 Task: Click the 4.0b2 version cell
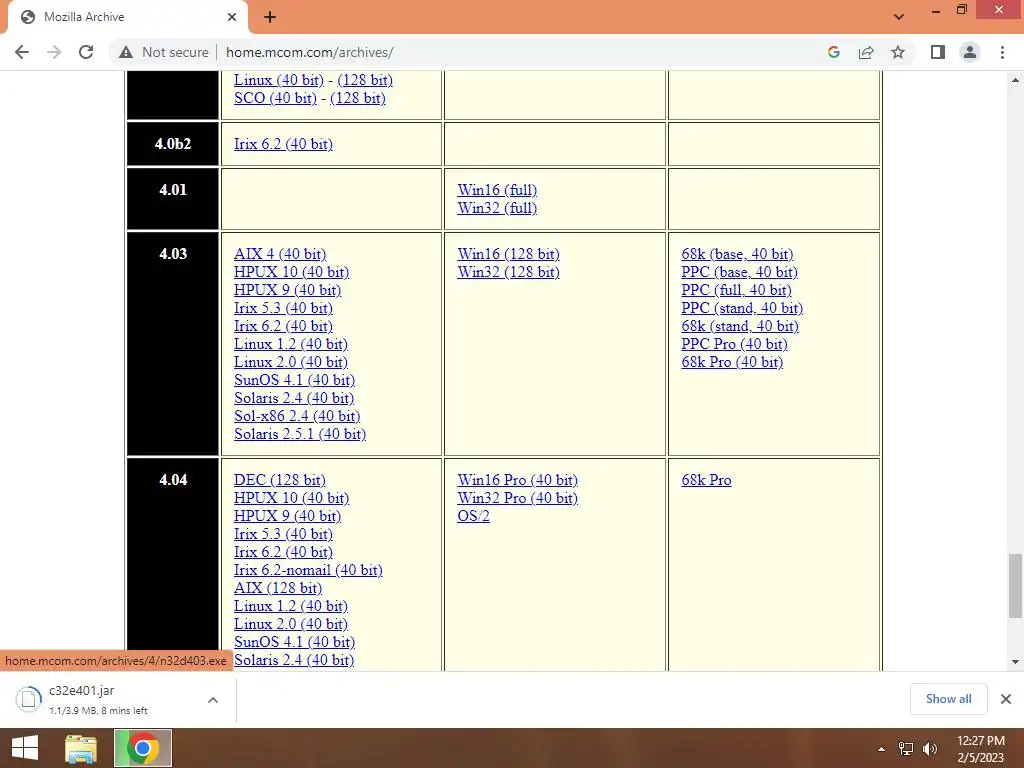tap(172, 144)
